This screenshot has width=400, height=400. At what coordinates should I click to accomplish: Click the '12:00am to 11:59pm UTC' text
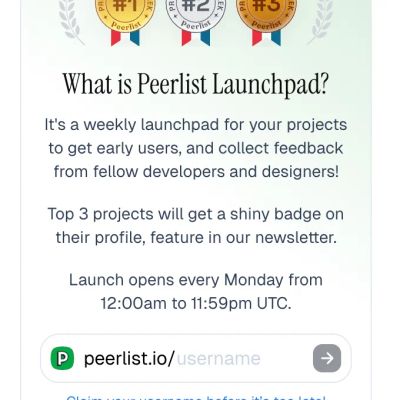tap(196, 303)
